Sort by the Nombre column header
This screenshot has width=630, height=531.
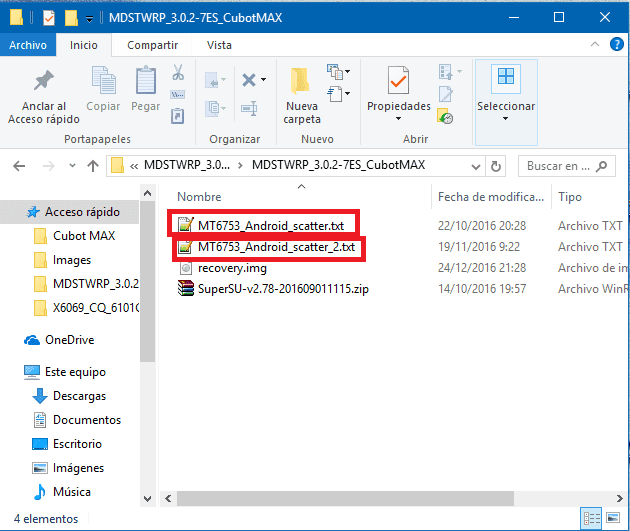point(199,197)
